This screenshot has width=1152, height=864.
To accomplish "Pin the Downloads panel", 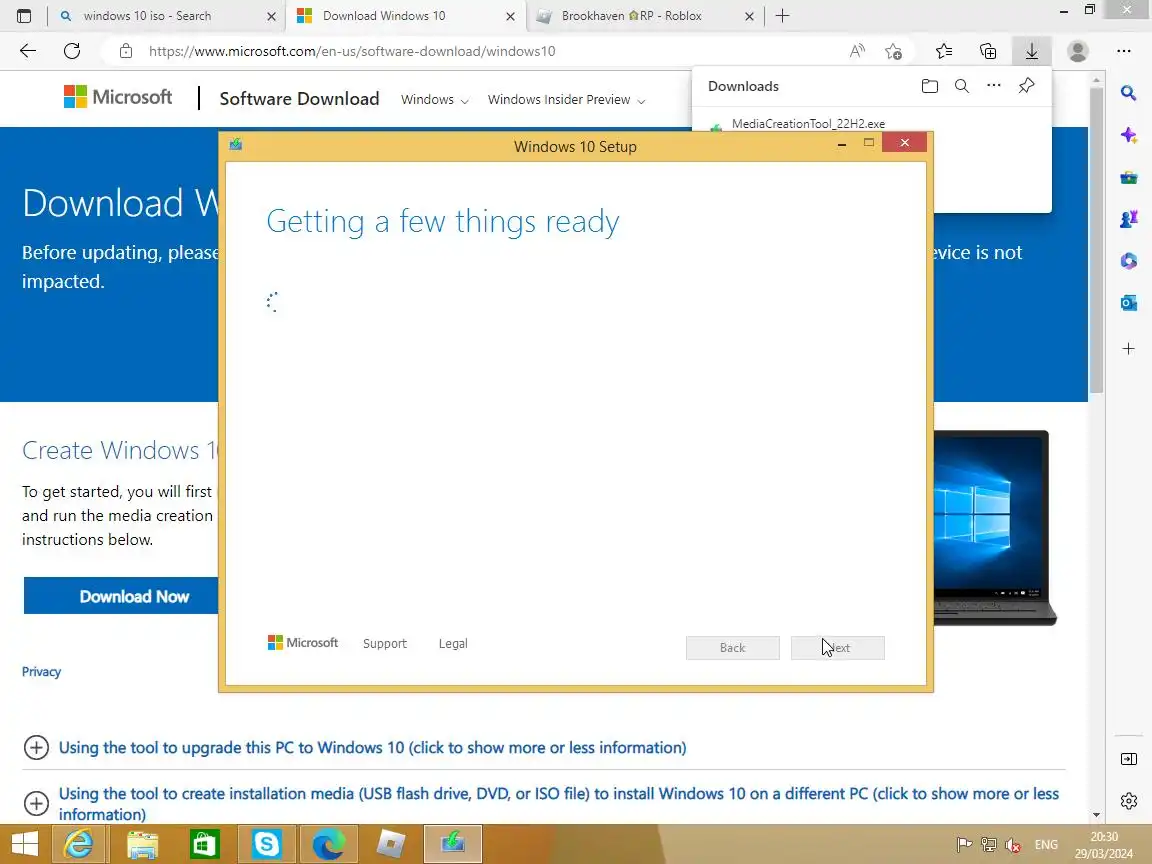I will click(1026, 85).
